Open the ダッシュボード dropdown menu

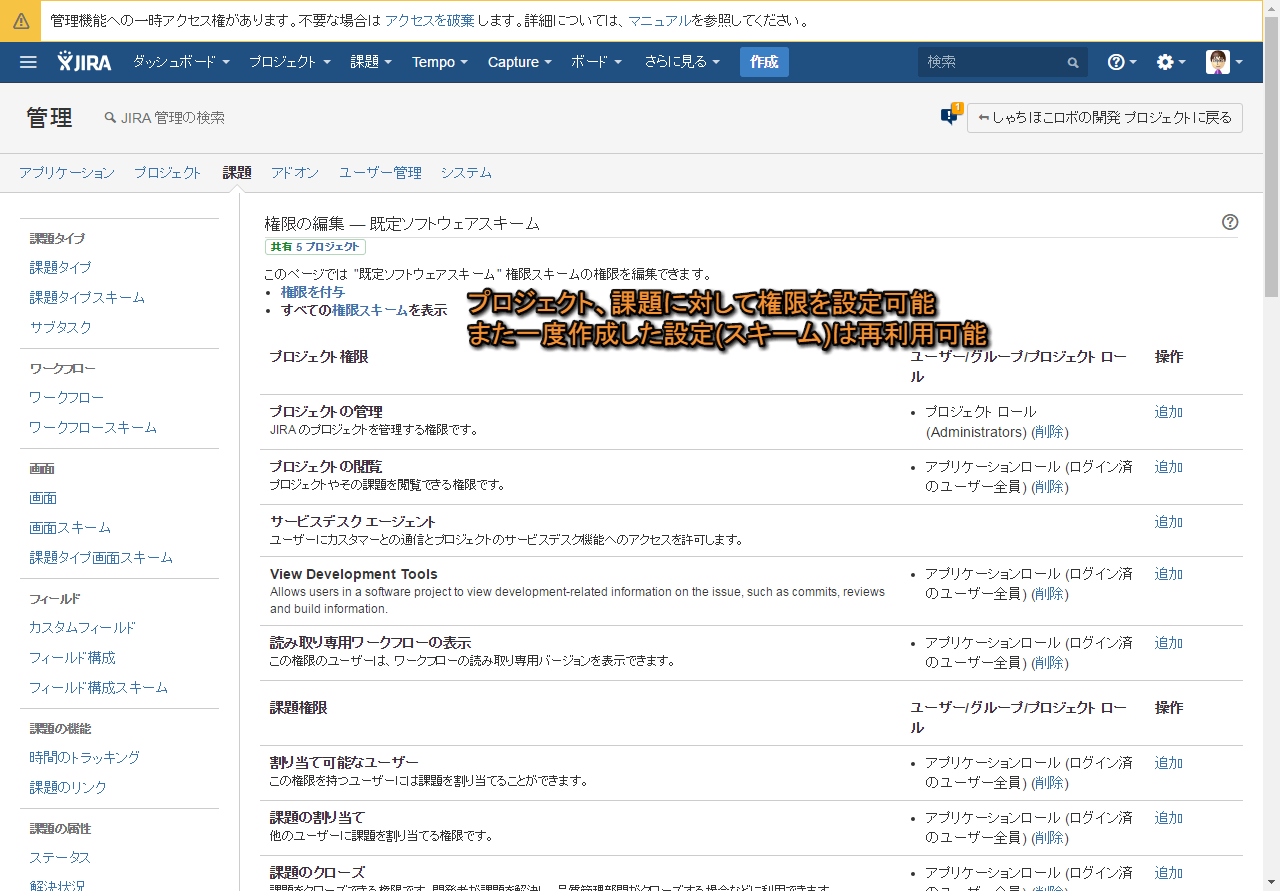[182, 62]
